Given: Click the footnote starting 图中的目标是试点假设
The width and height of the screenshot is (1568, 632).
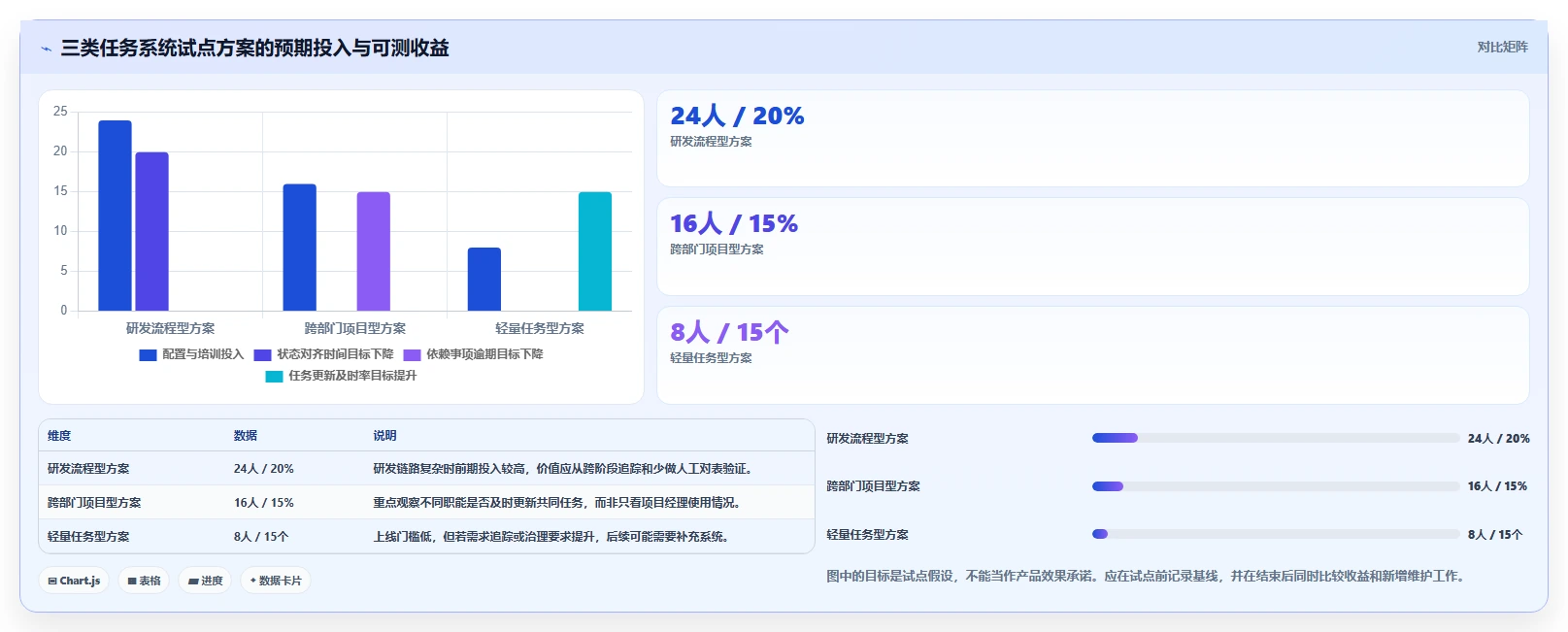Looking at the screenshot, I should (x=1147, y=576).
